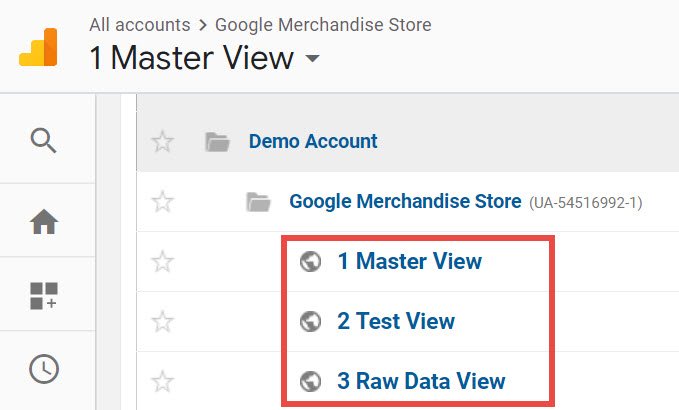Star the Google Merchandise Store property
Viewport: 679px width, 410px height.
pyautogui.click(x=162, y=203)
